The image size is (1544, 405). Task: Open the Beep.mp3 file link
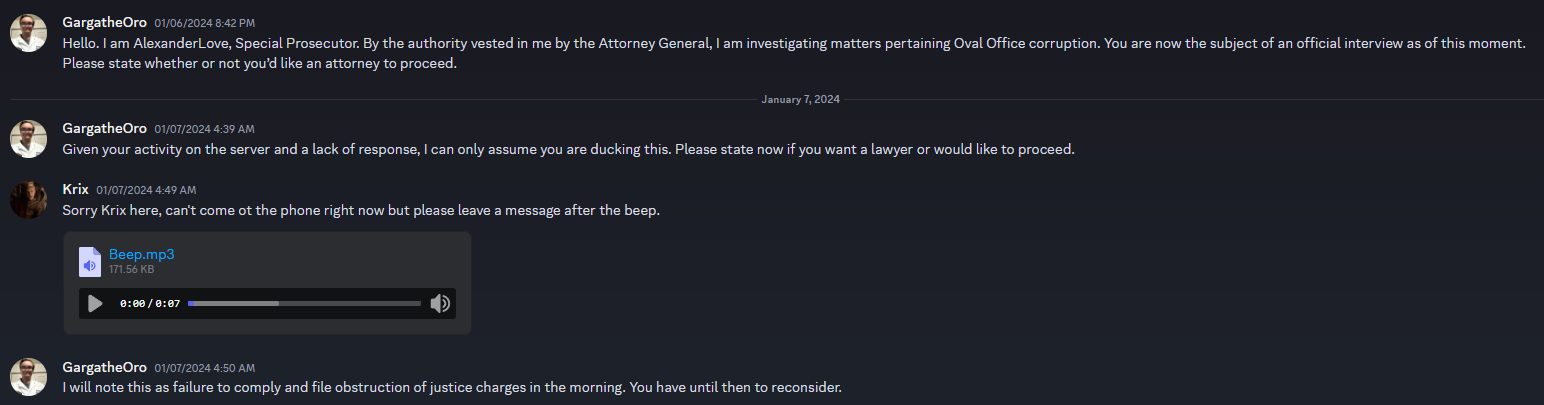pos(142,254)
